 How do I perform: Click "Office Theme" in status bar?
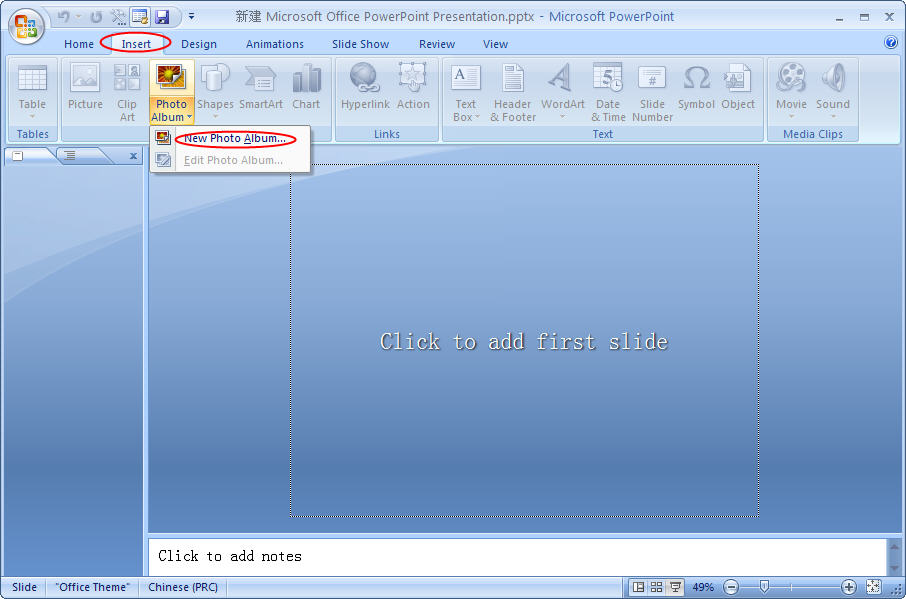92,587
